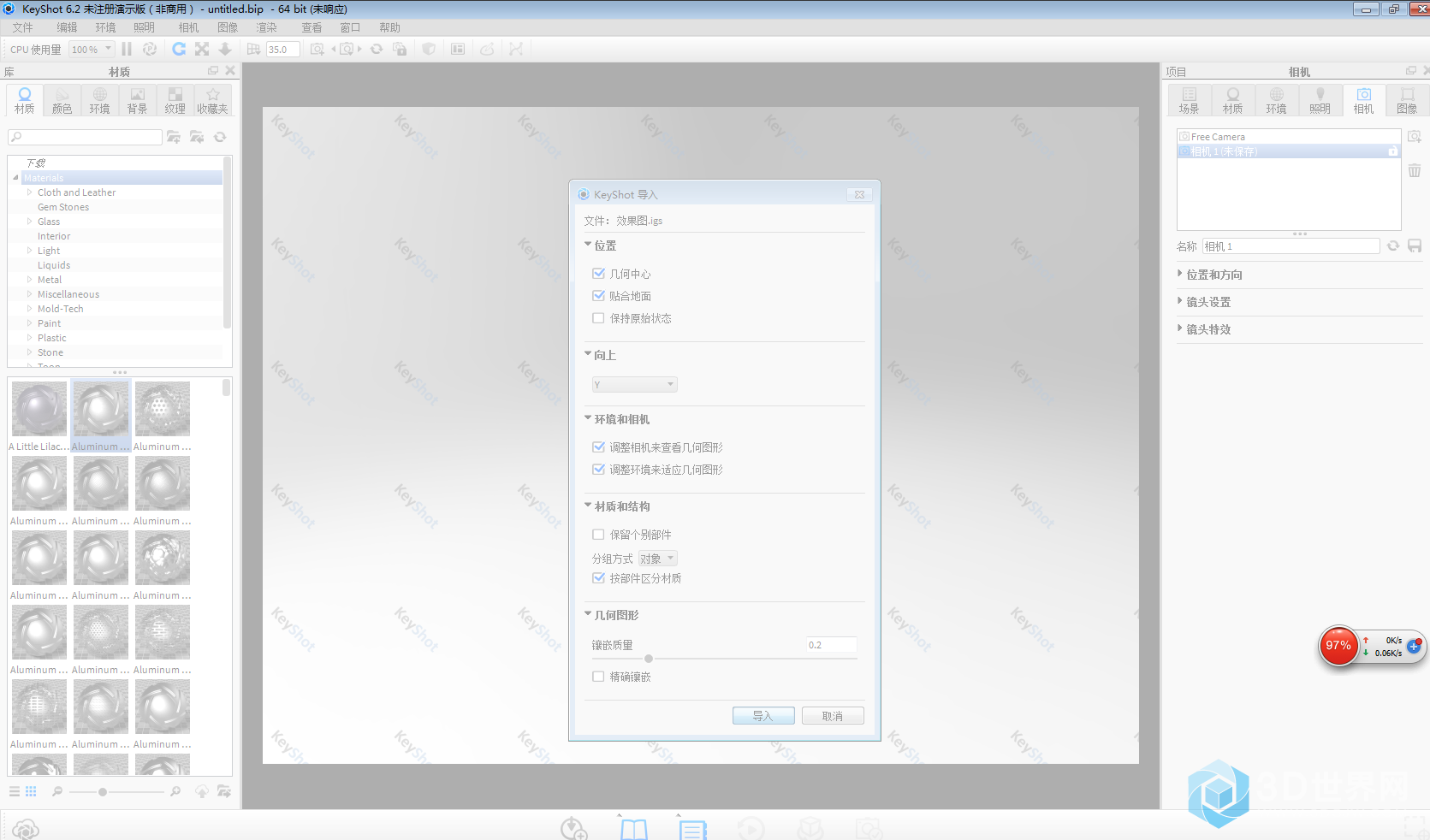Click the toolbar reset camera rotate icon
Image resolution: width=1430 pixels, height=840 pixels.
(x=377, y=50)
